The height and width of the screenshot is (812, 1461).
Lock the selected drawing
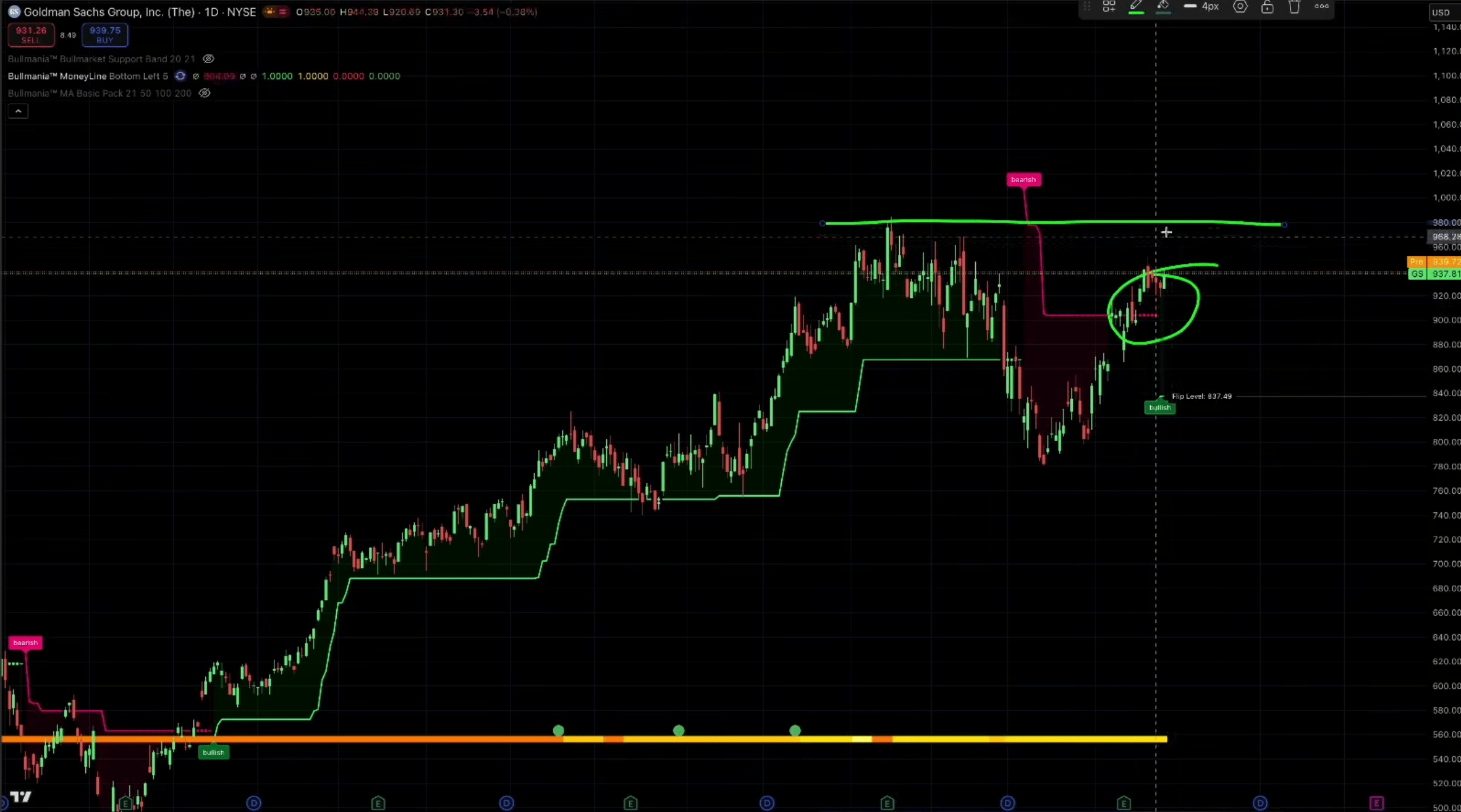[1267, 7]
